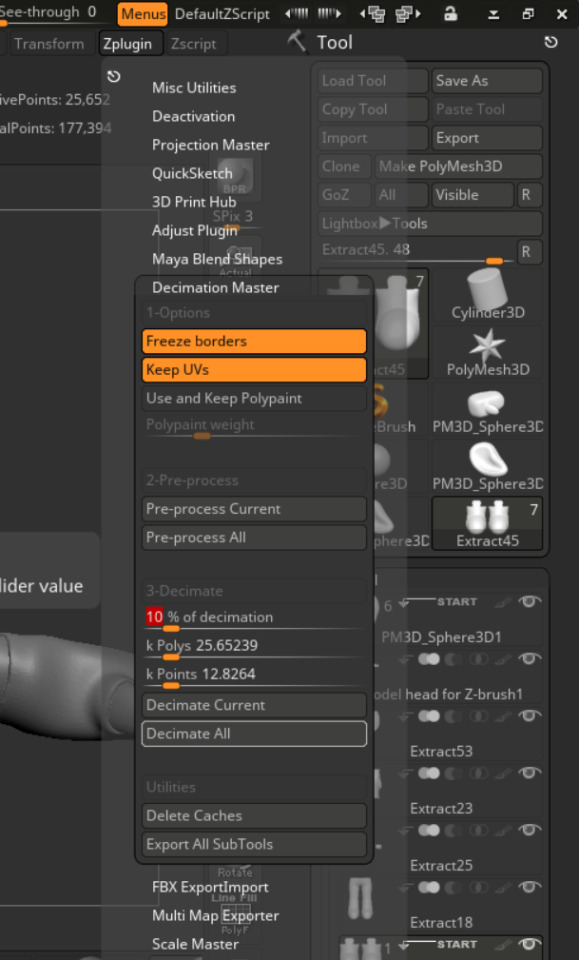The width and height of the screenshot is (579, 960).
Task: Click the k Points slider
Action: coord(254,677)
